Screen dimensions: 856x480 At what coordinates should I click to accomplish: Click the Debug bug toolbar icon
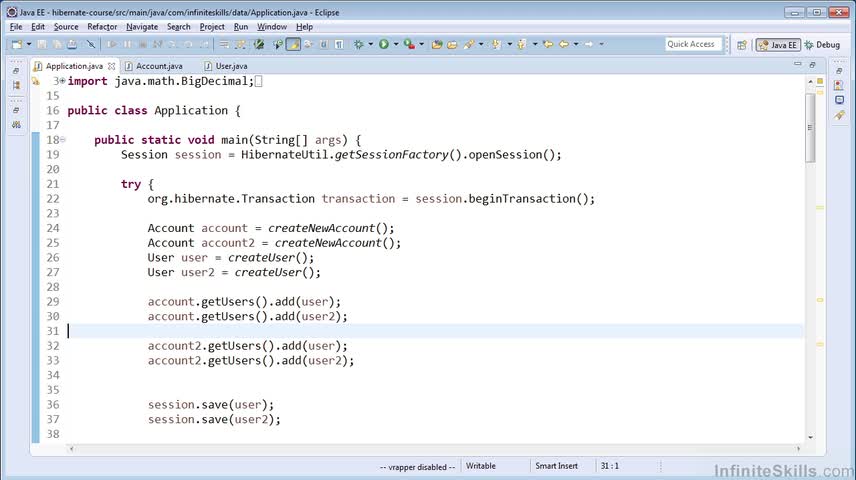tap(359, 44)
